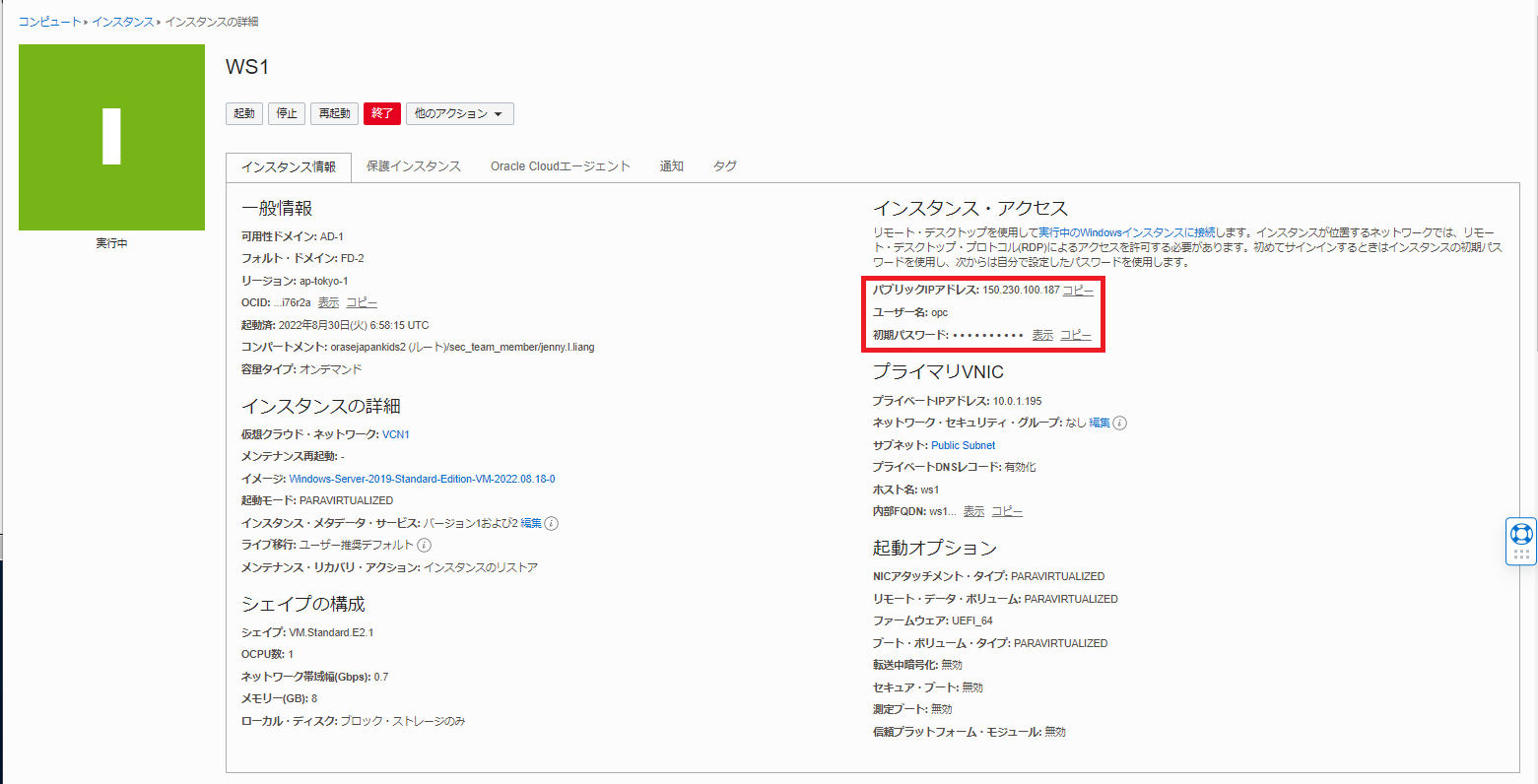Switch to the 保護インスタンス tab

coord(413,166)
